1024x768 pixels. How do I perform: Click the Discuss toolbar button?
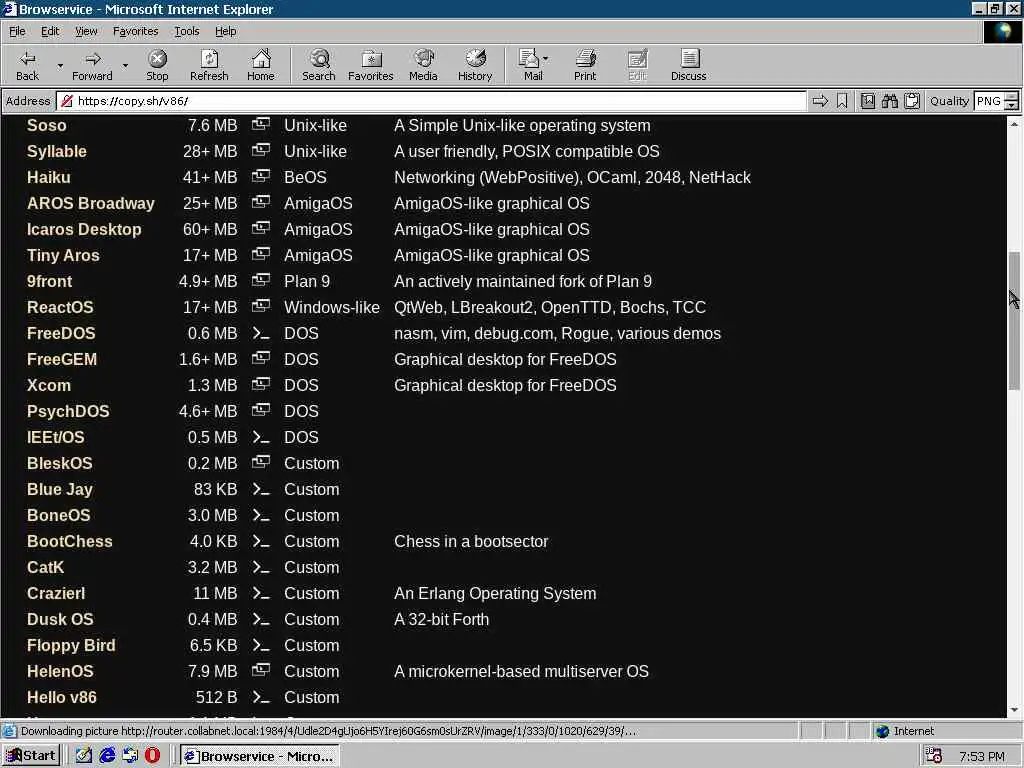(688, 65)
